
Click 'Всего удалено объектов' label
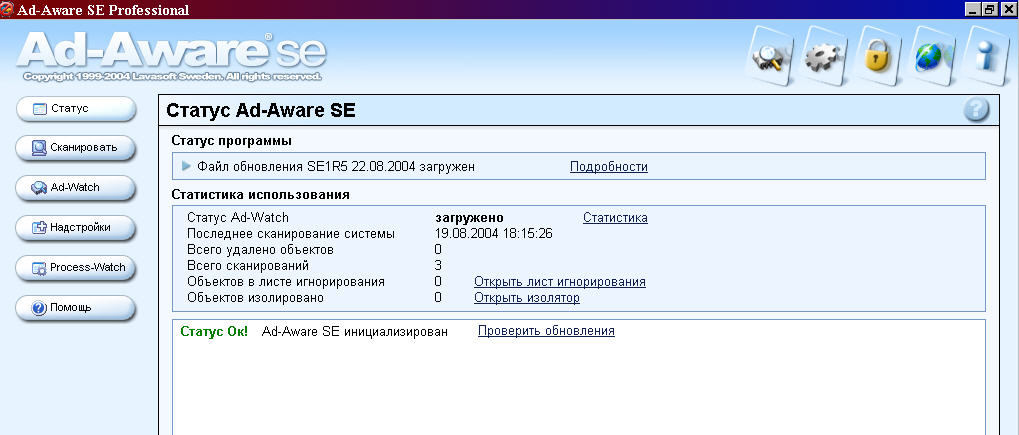point(261,250)
